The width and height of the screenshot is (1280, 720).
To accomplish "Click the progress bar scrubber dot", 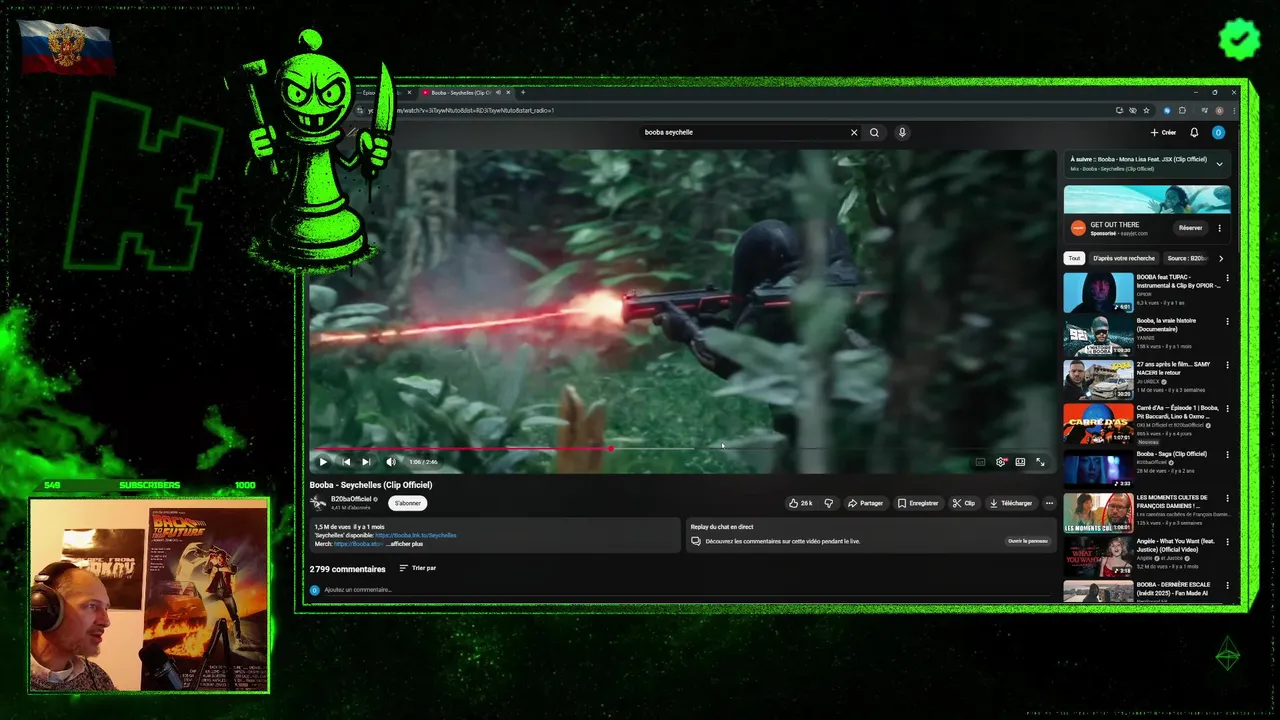I will [610, 448].
